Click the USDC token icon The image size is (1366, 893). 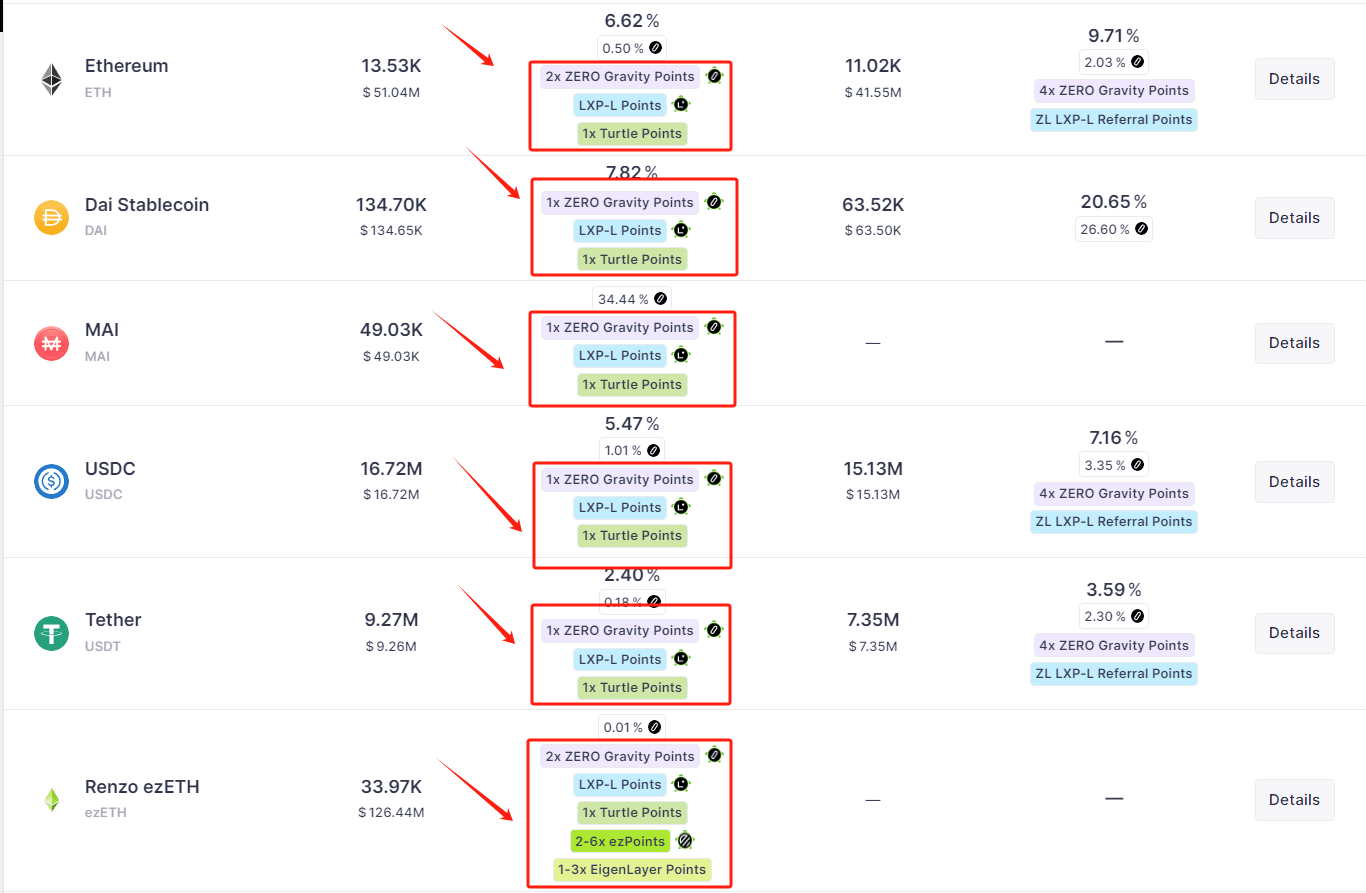pyautogui.click(x=51, y=481)
